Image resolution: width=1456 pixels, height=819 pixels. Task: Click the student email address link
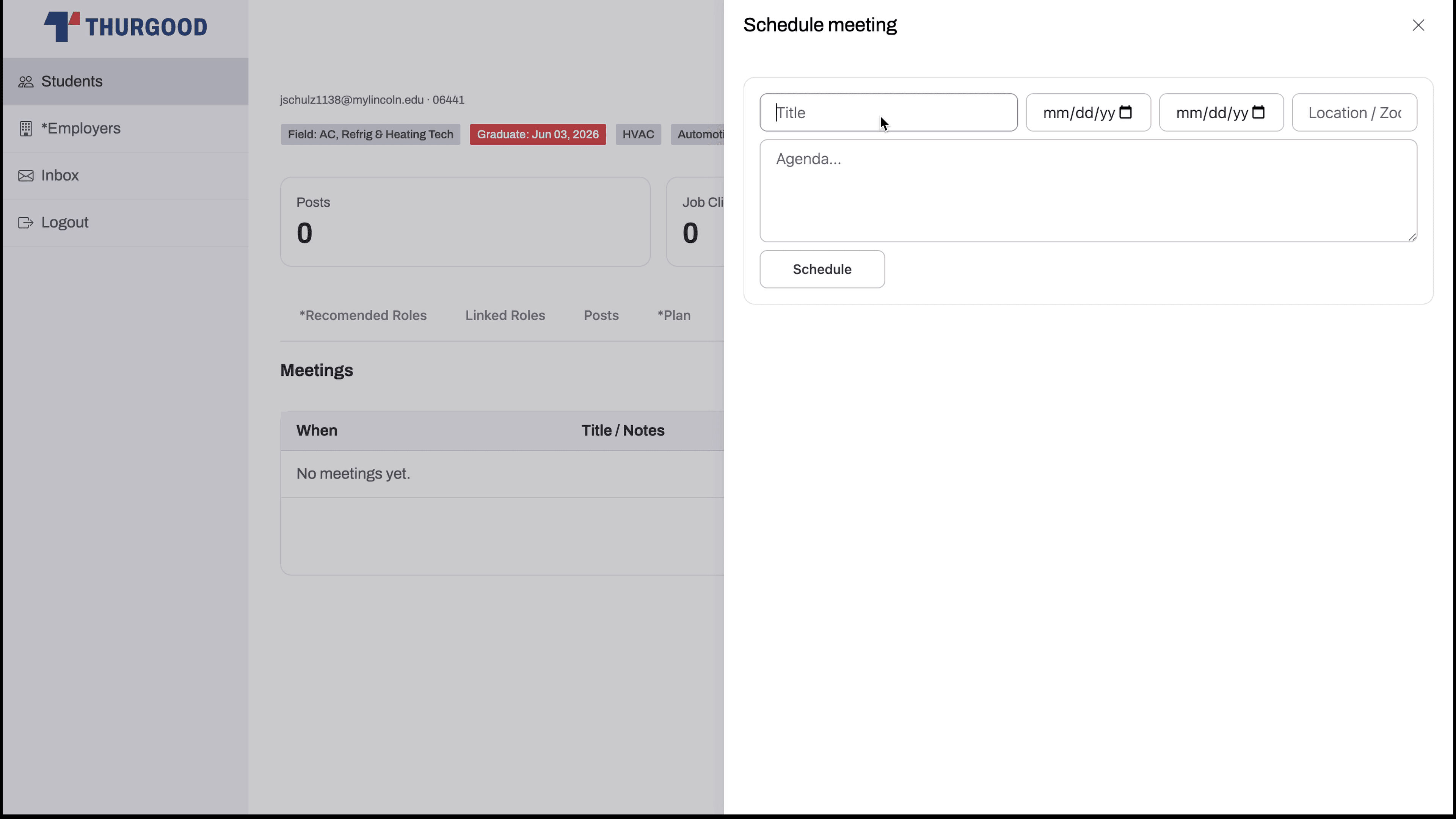click(351, 99)
